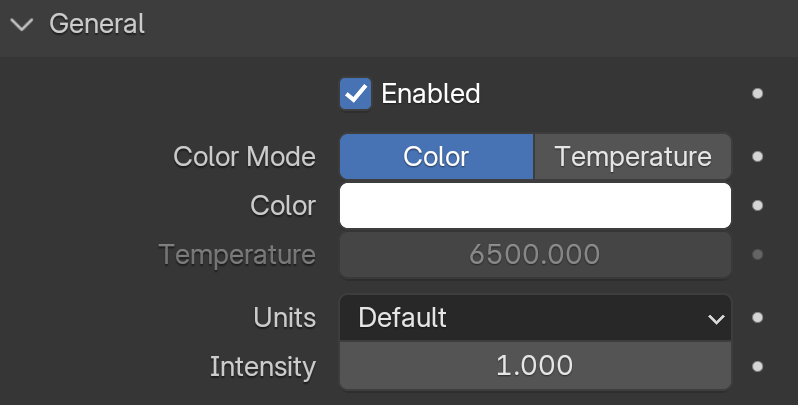The height and width of the screenshot is (405, 798).
Task: Click the animate dot beside Units
Action: click(757, 317)
